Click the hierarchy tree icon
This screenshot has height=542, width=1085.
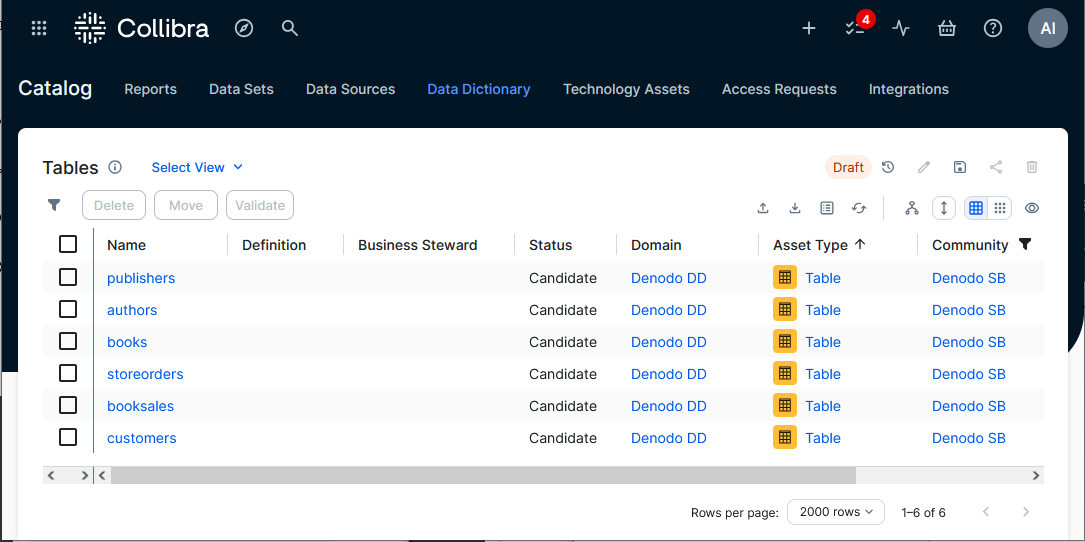pos(912,208)
